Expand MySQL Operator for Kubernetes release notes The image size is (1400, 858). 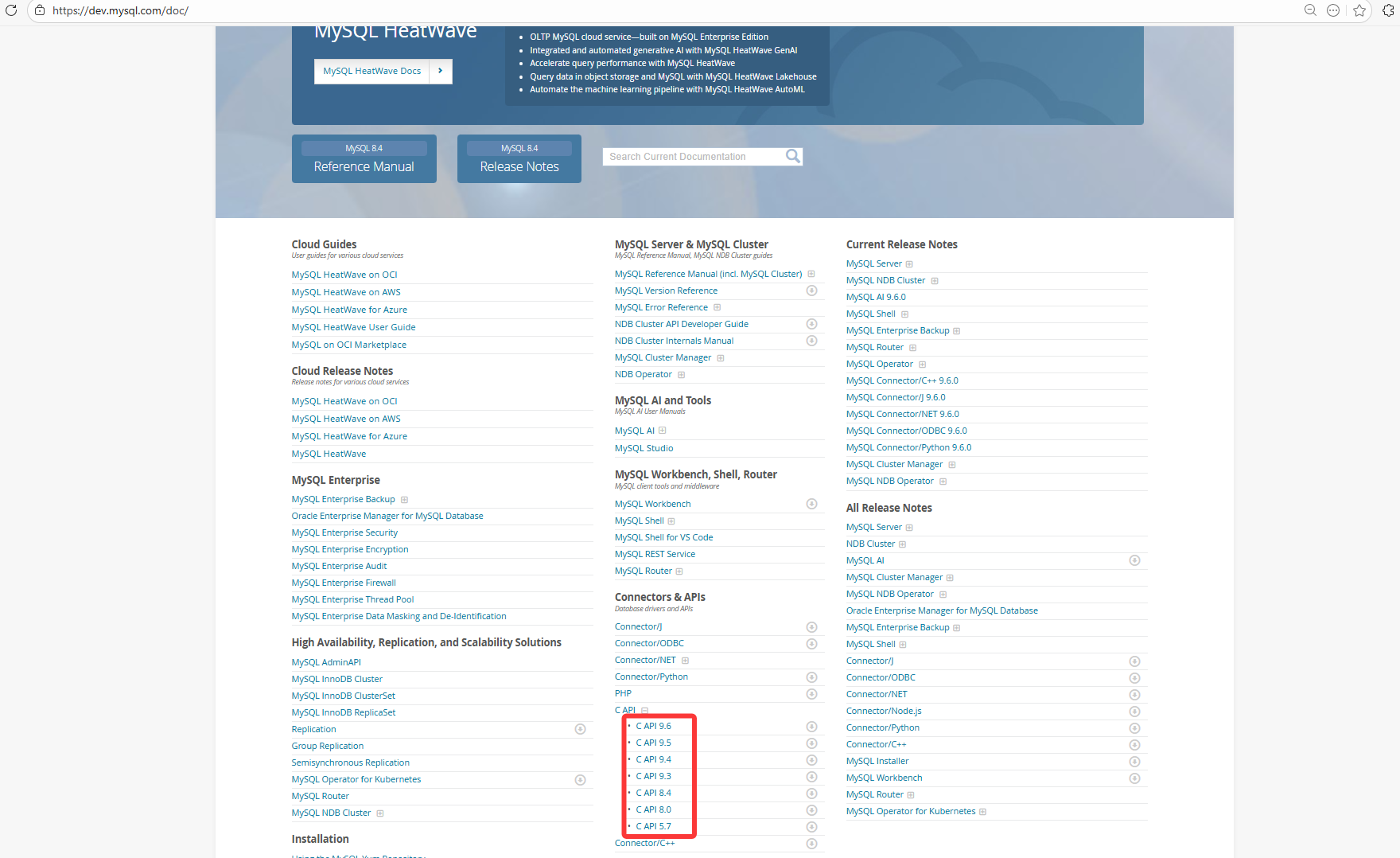(982, 812)
